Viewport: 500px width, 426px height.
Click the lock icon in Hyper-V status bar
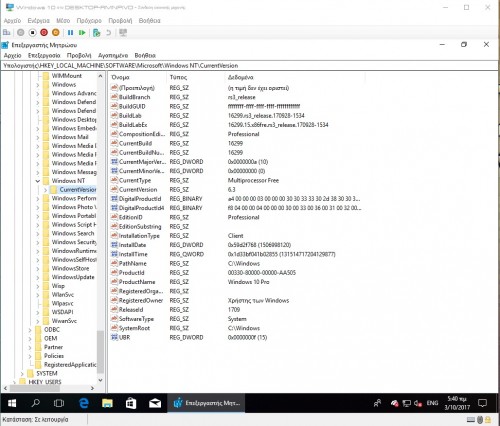tap(488, 420)
